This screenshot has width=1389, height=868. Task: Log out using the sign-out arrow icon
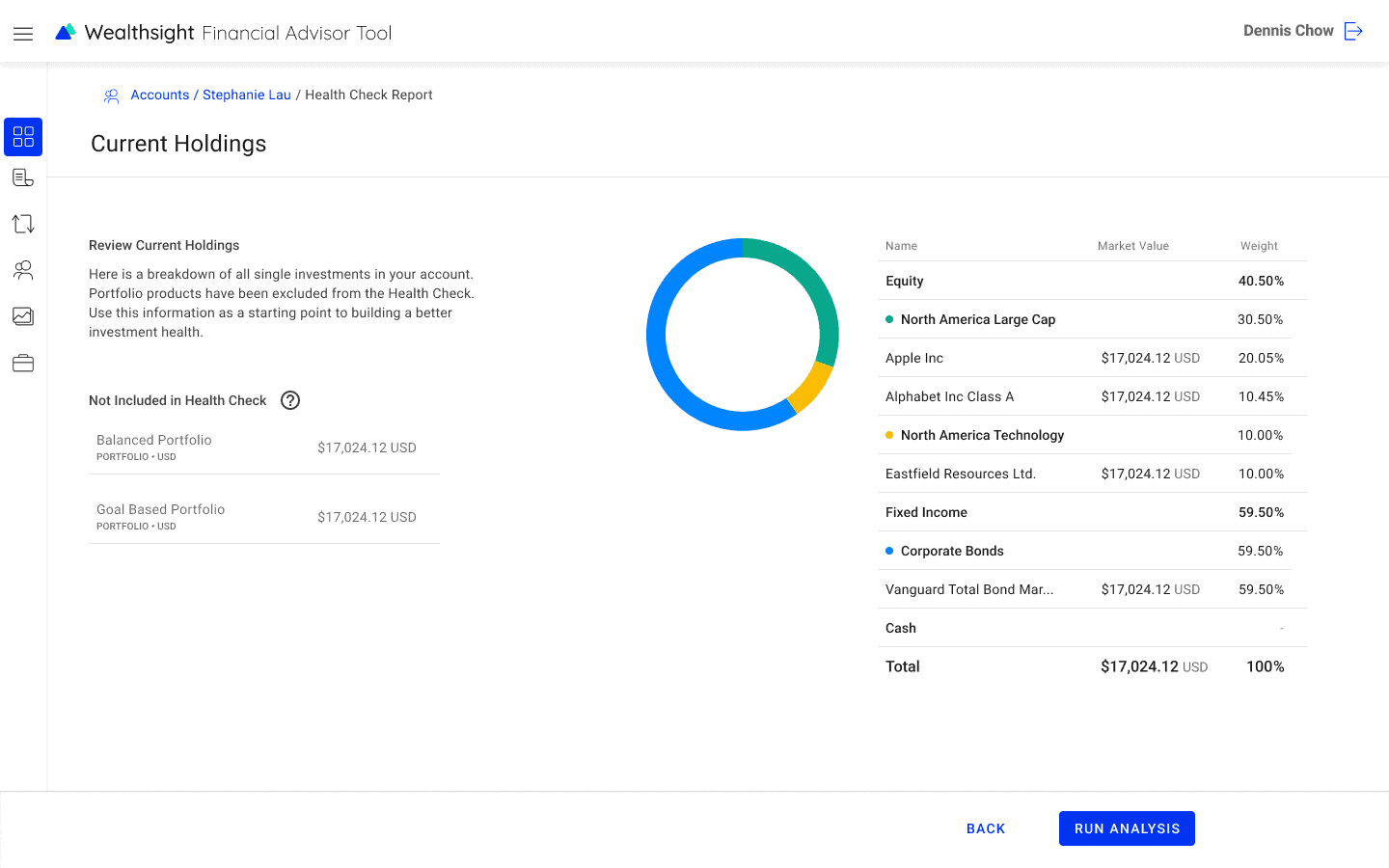click(1354, 31)
